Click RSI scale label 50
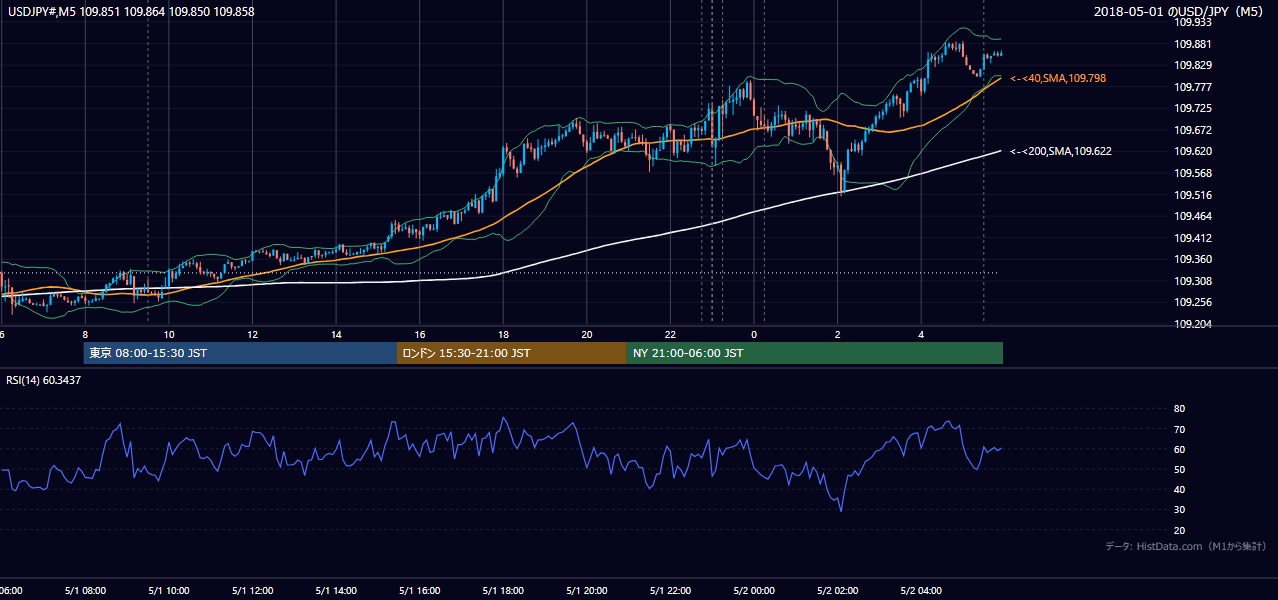The height and width of the screenshot is (600, 1278). 1180,469
